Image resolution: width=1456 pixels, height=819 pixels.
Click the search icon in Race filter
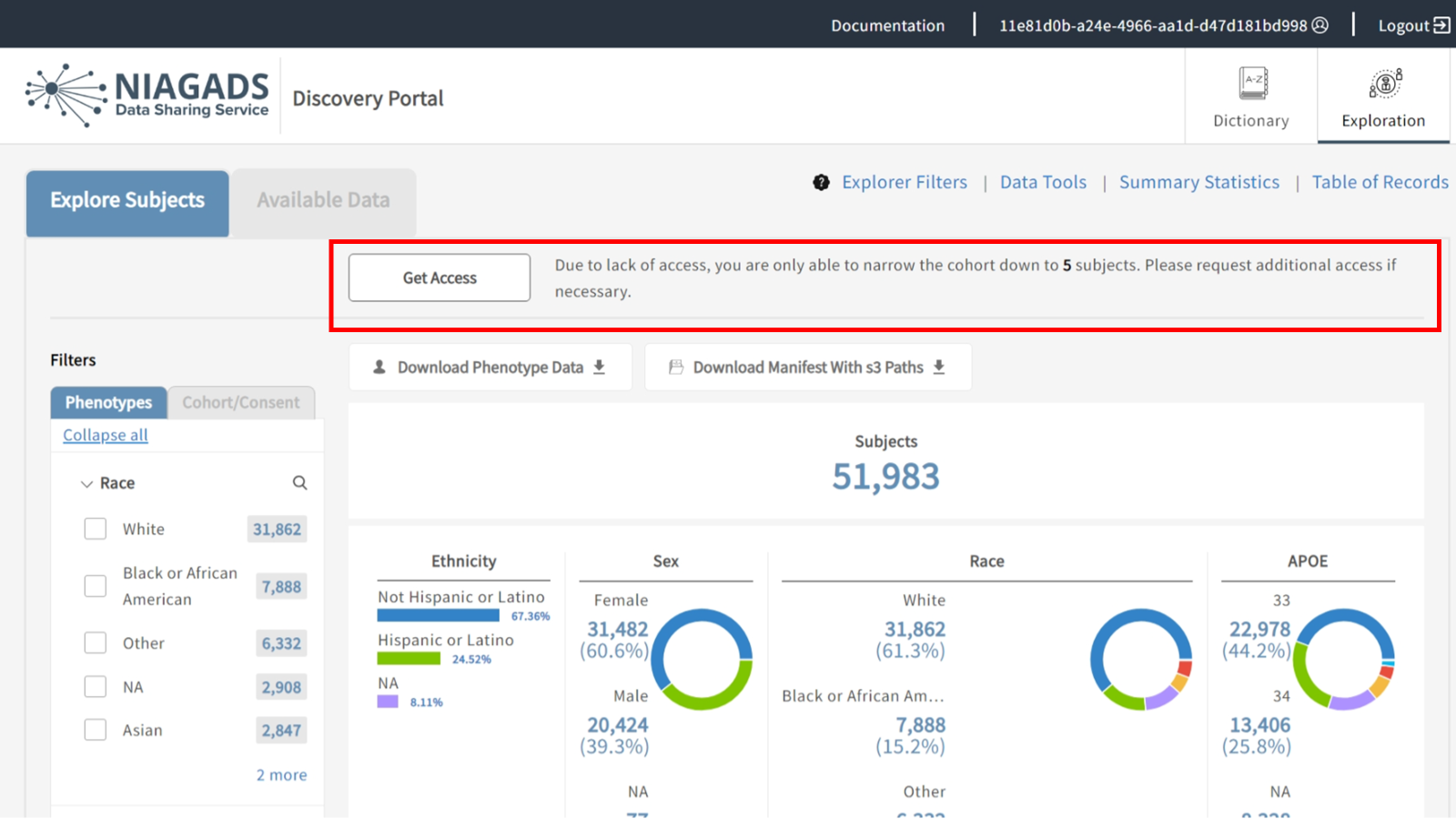coord(299,483)
